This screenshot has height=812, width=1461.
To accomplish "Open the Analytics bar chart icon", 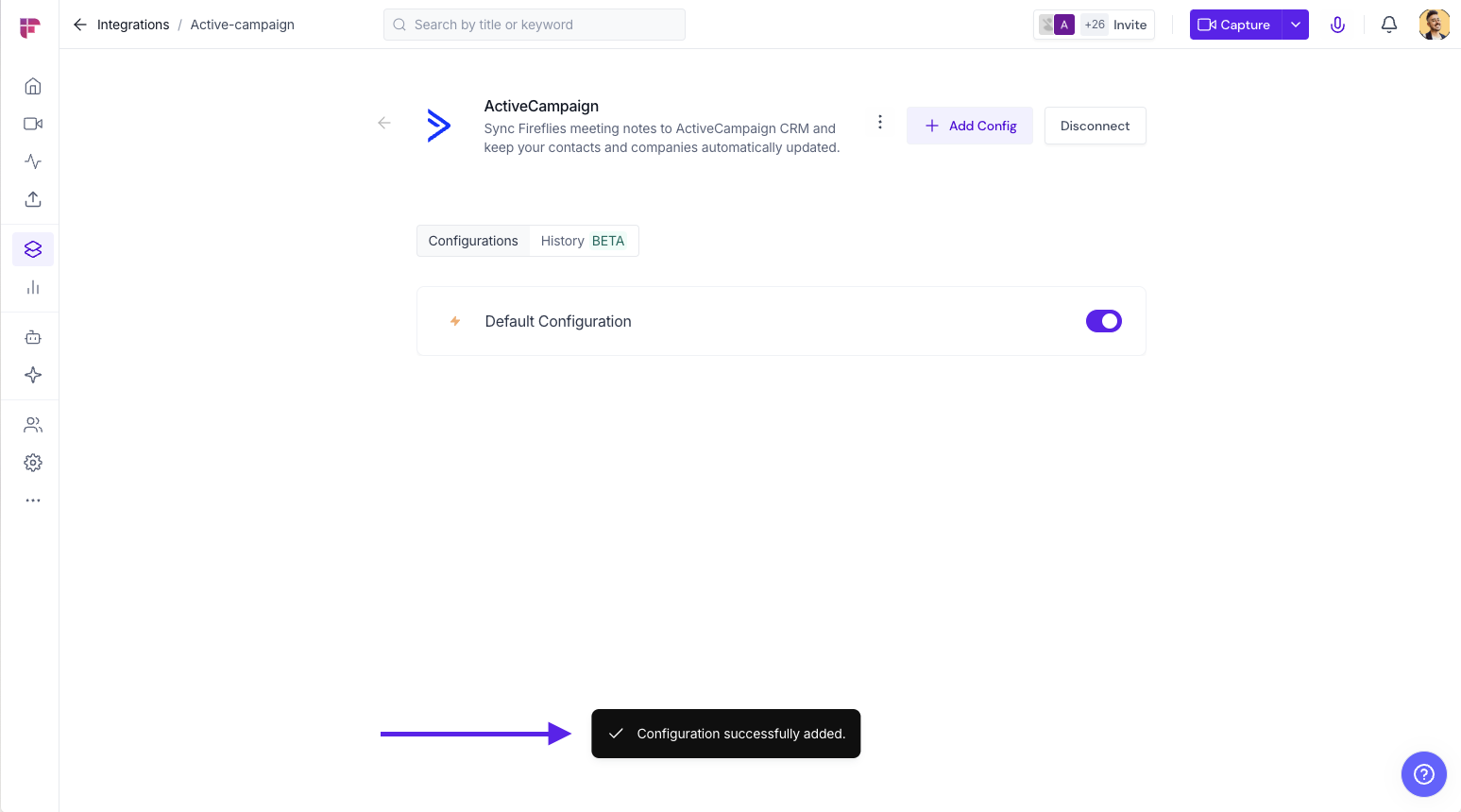I will 33,287.
